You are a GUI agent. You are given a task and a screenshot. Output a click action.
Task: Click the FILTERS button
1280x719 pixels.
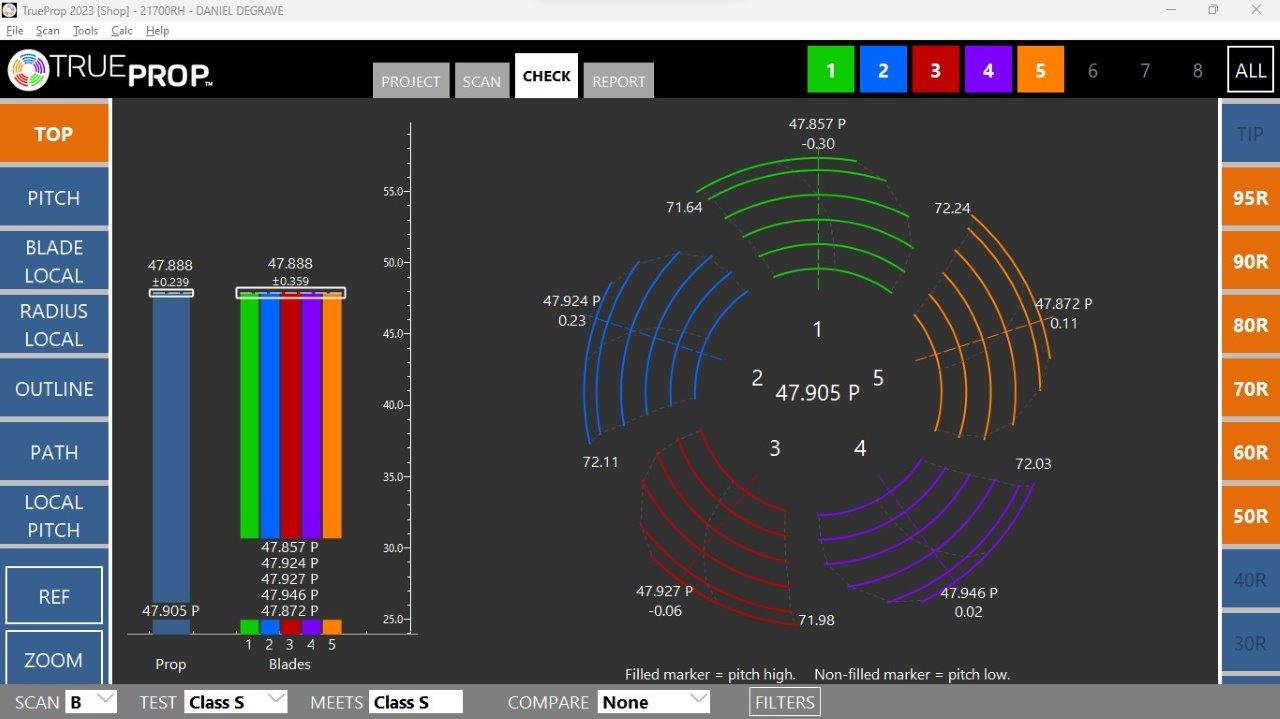click(x=785, y=702)
